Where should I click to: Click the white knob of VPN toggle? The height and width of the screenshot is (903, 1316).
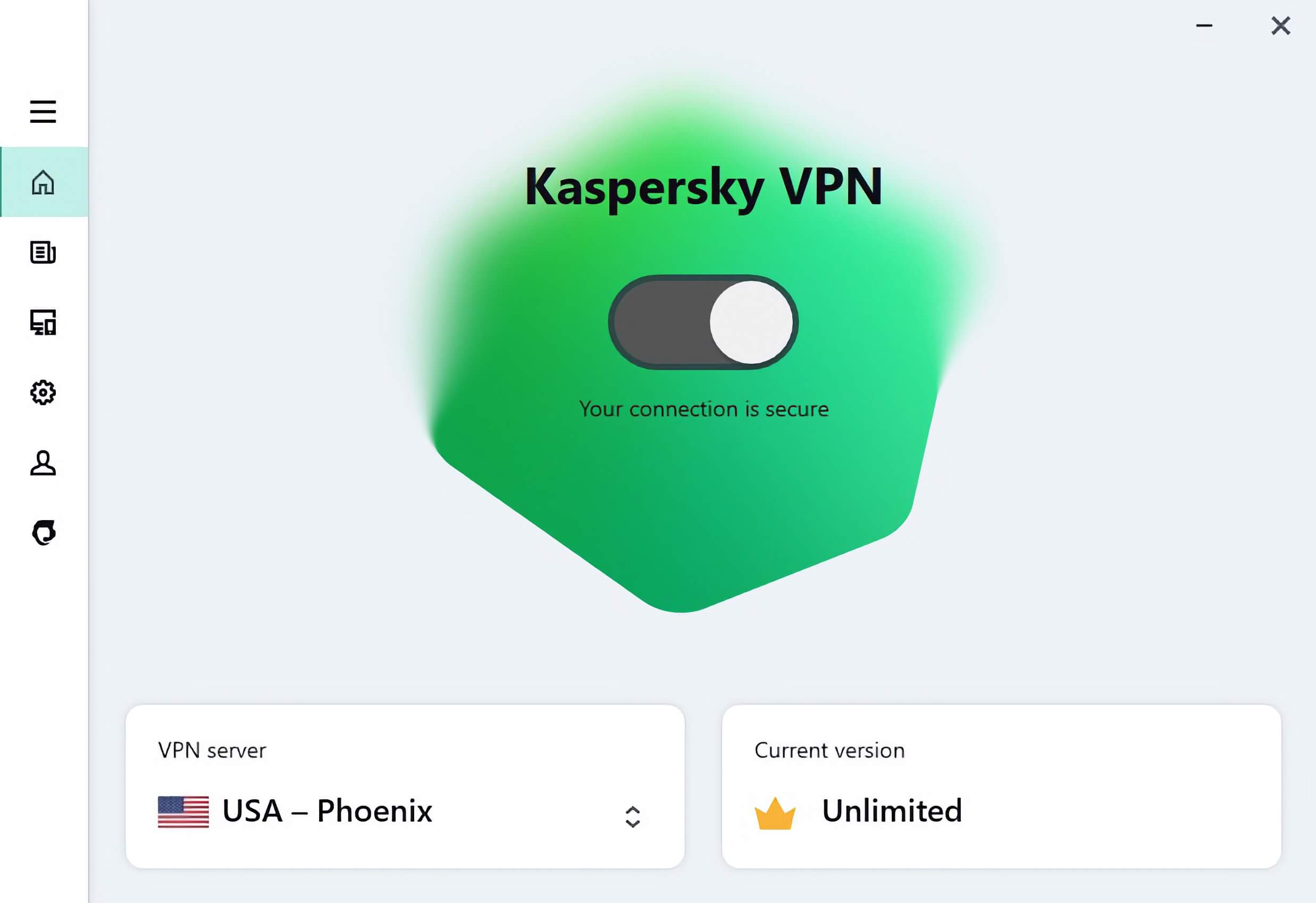751,322
